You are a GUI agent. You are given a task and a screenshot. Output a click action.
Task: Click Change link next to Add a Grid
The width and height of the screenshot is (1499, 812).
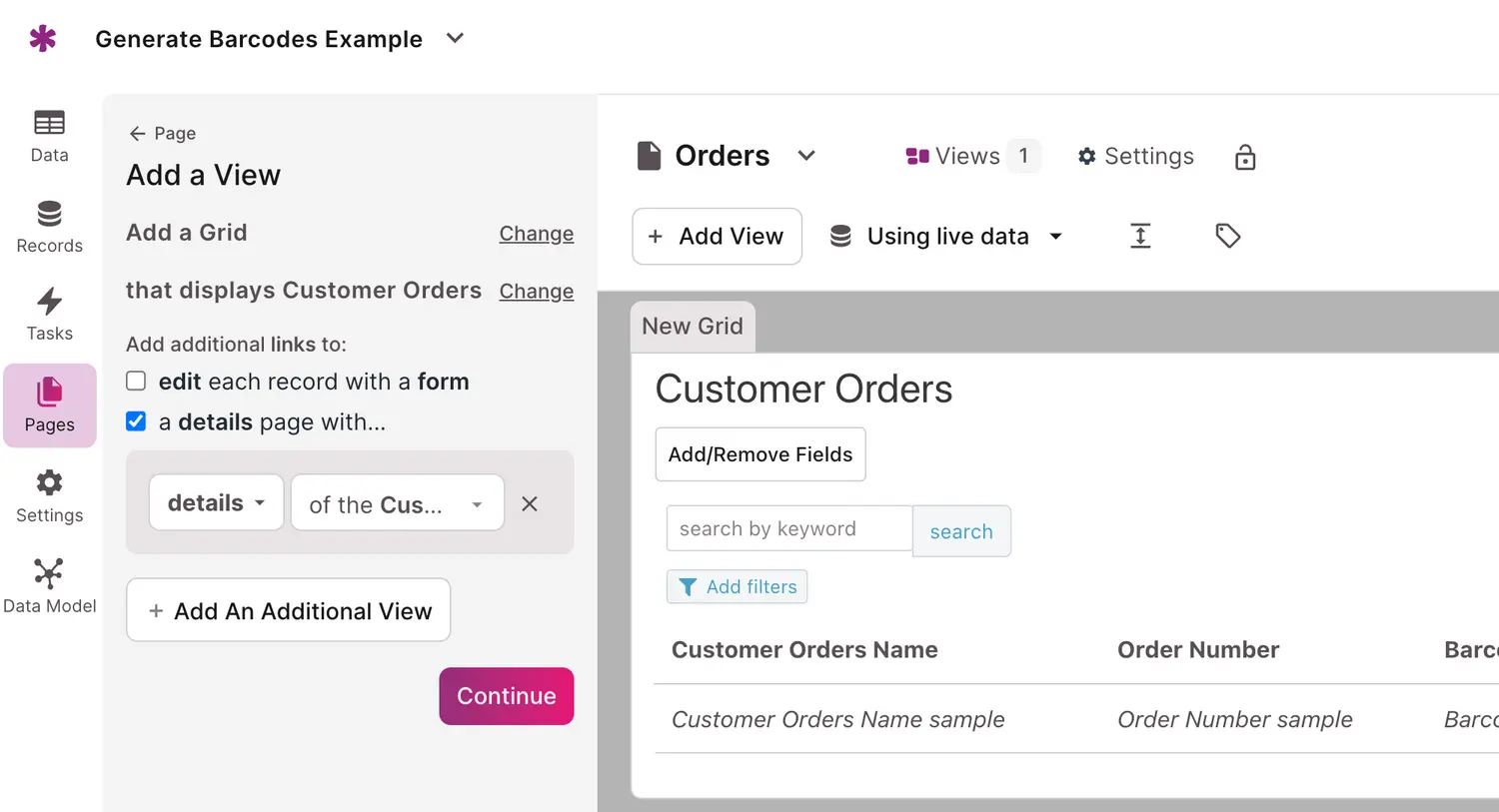click(536, 234)
